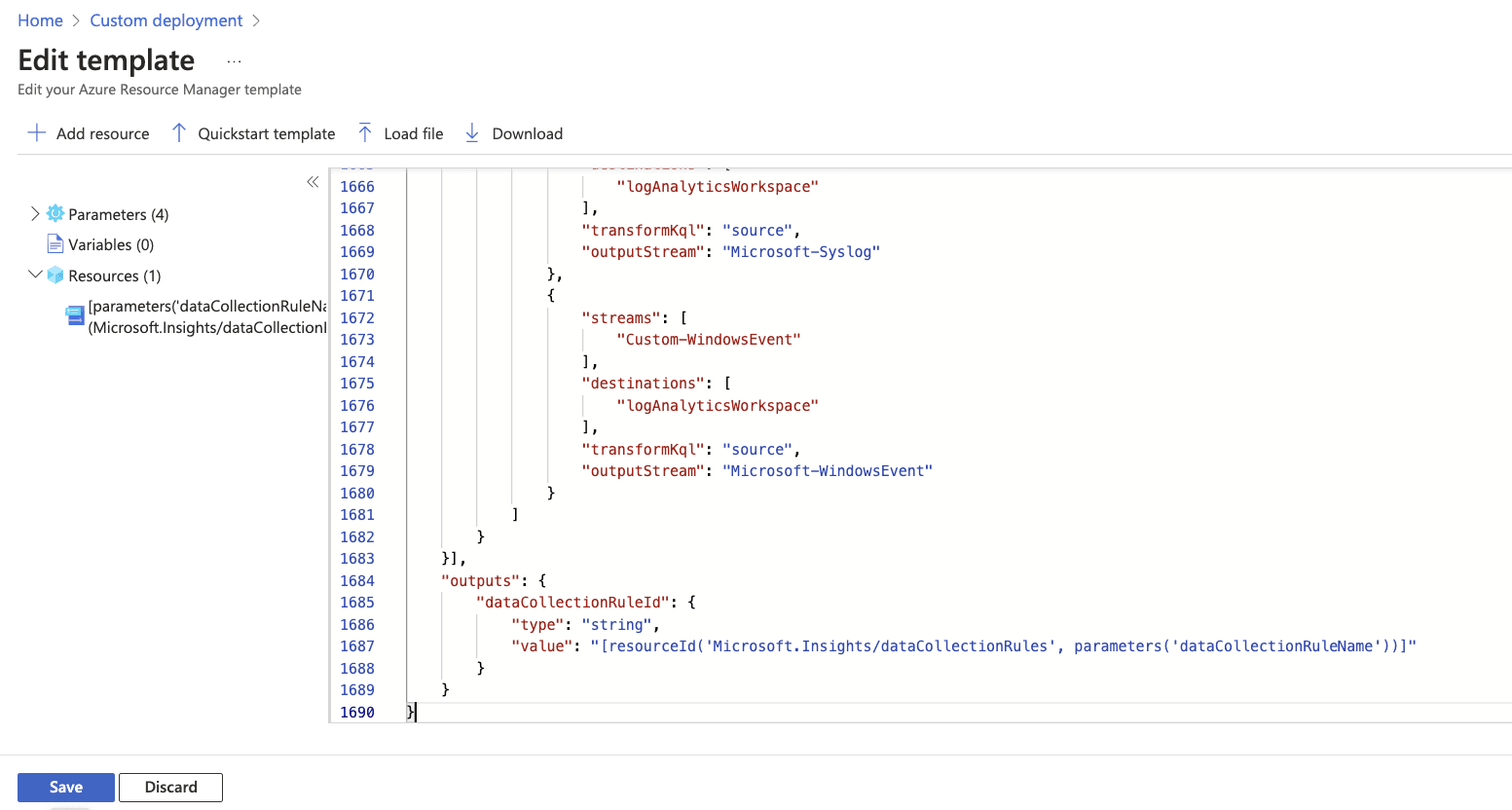
Task: Open the ellipsis menu beside Edit template
Action: (234, 61)
